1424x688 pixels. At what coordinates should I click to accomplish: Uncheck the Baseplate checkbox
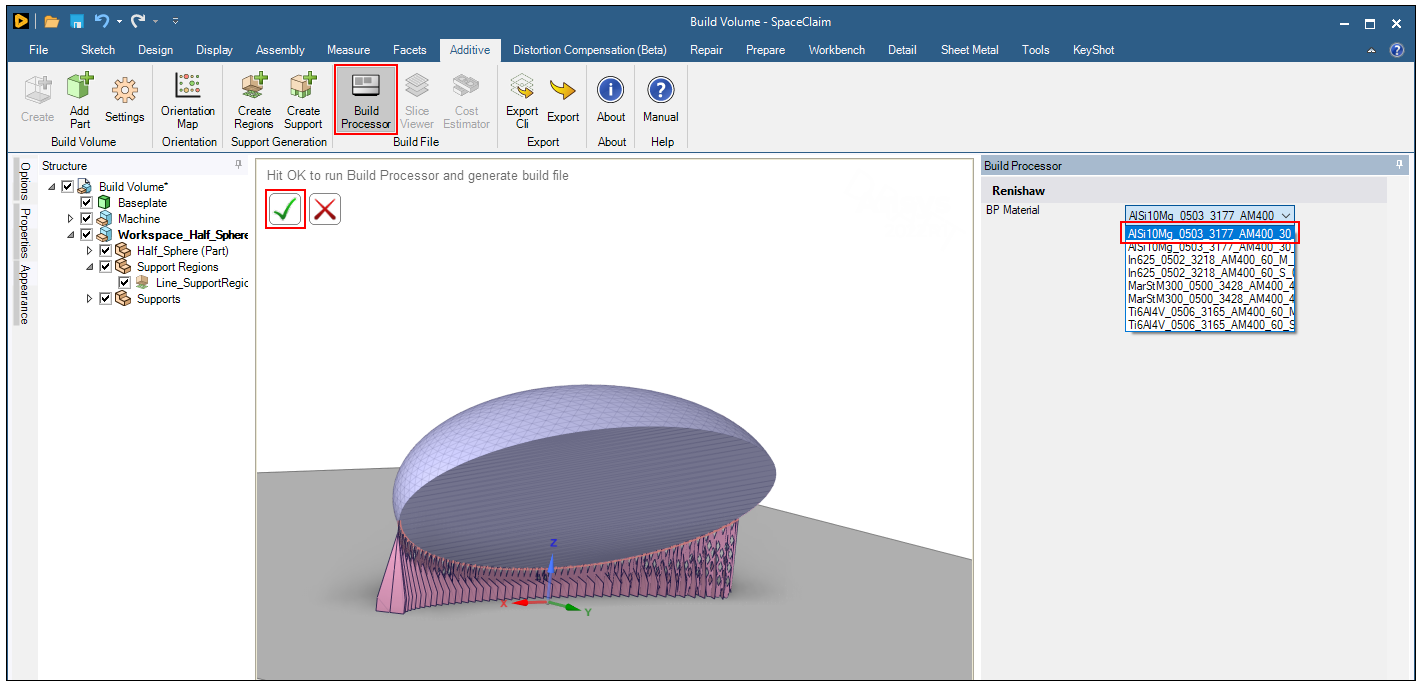86,202
